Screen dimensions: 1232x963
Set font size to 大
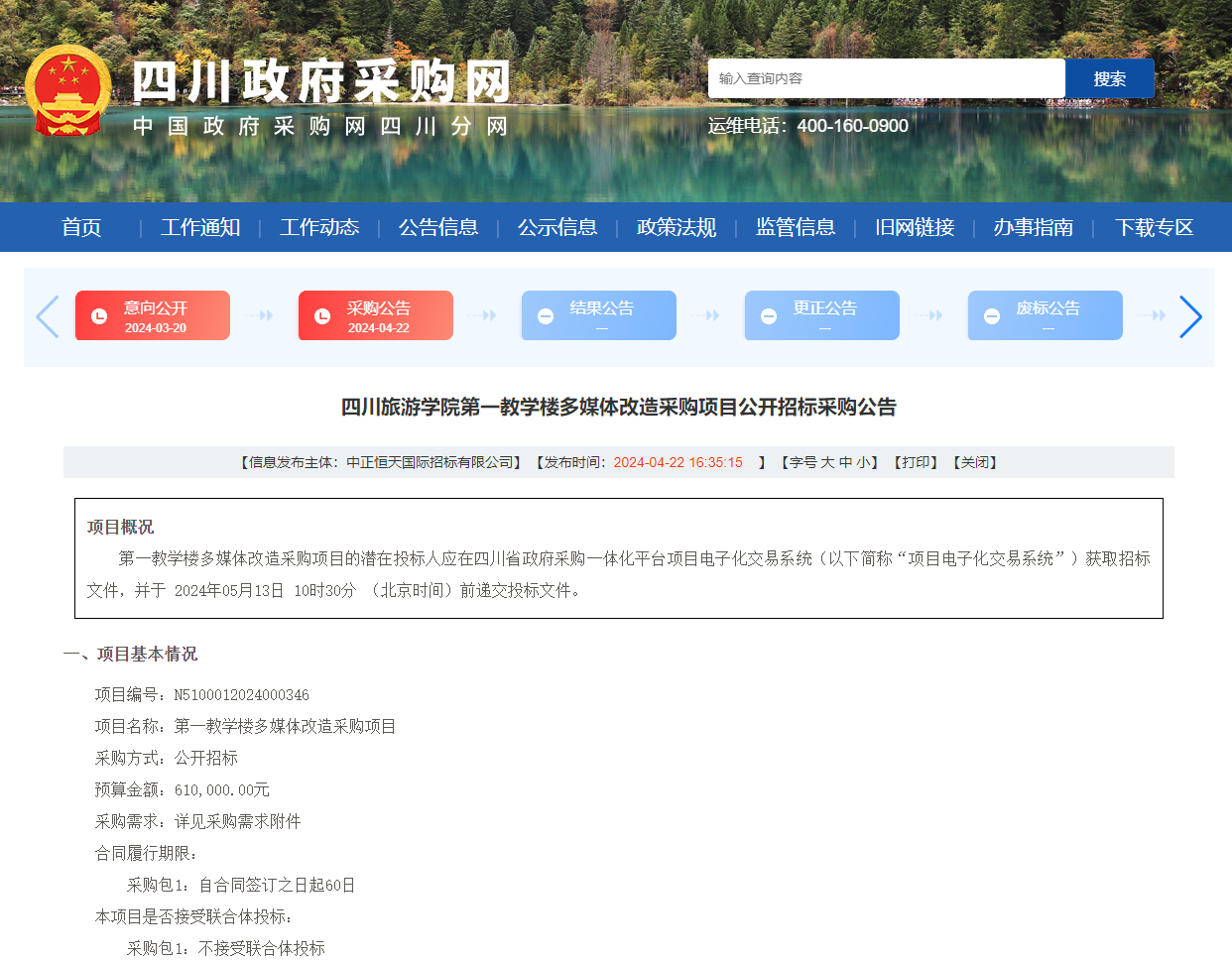click(x=827, y=462)
